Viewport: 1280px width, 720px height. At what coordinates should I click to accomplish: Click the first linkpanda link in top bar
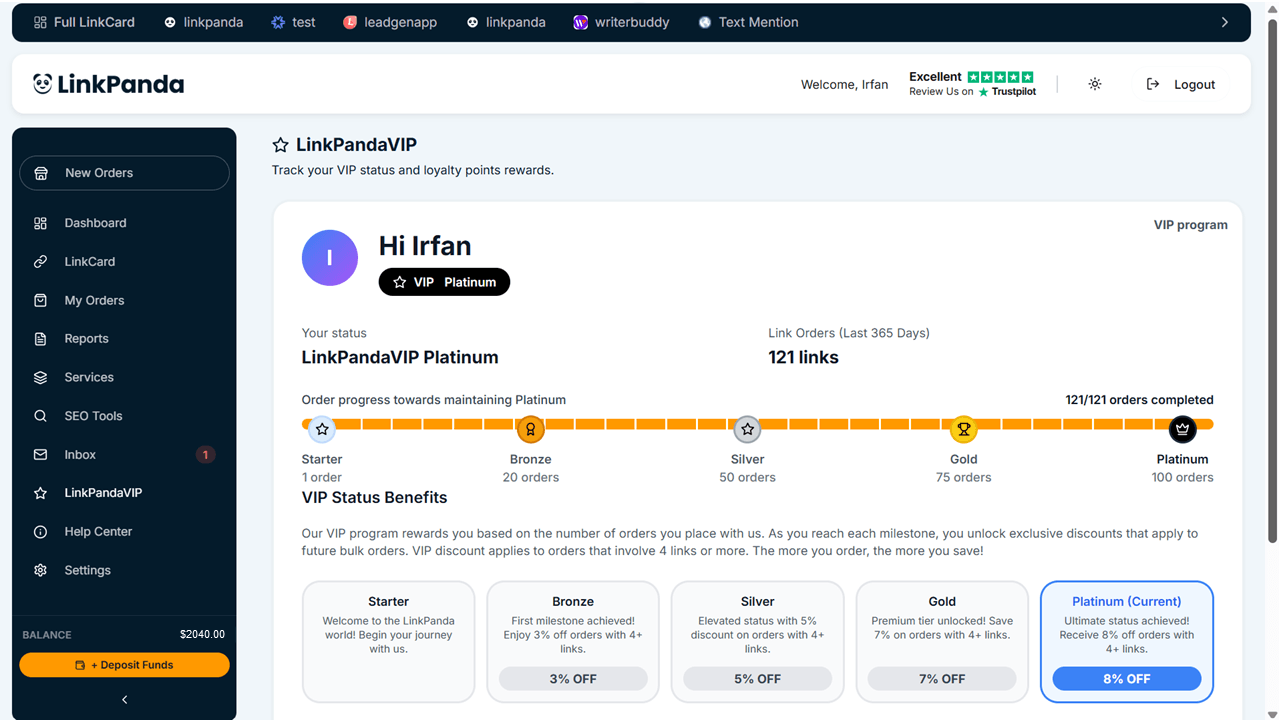click(x=203, y=22)
